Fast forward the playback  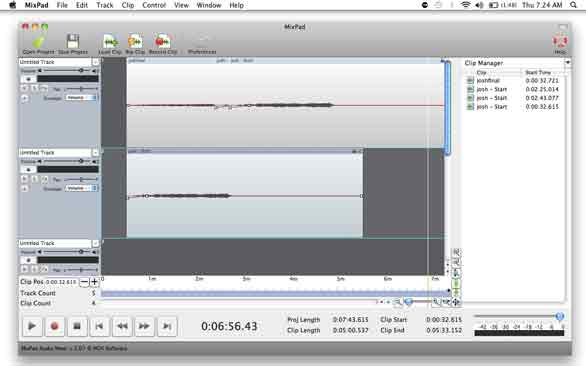click(x=144, y=326)
